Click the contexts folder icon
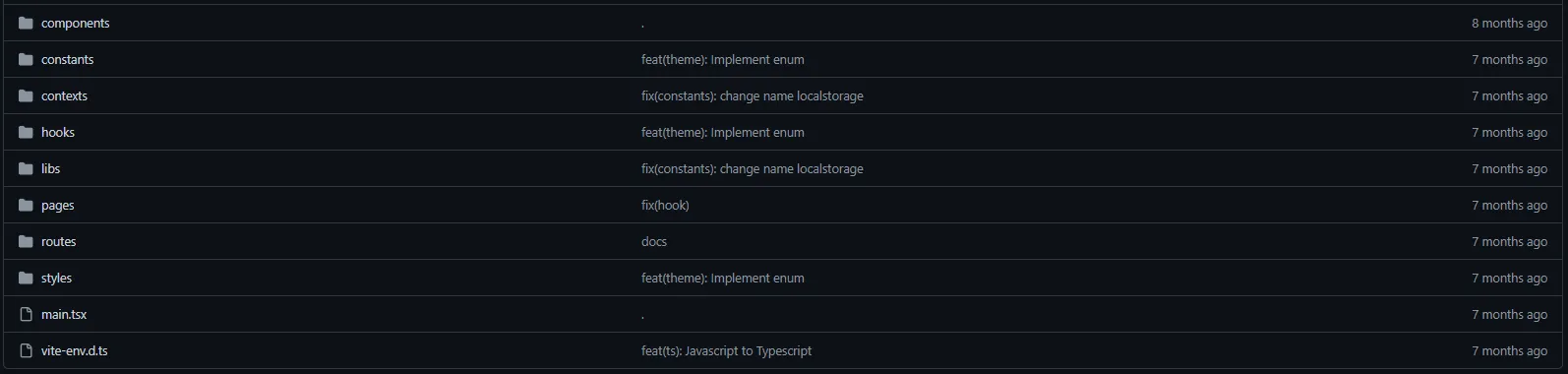 (x=26, y=95)
